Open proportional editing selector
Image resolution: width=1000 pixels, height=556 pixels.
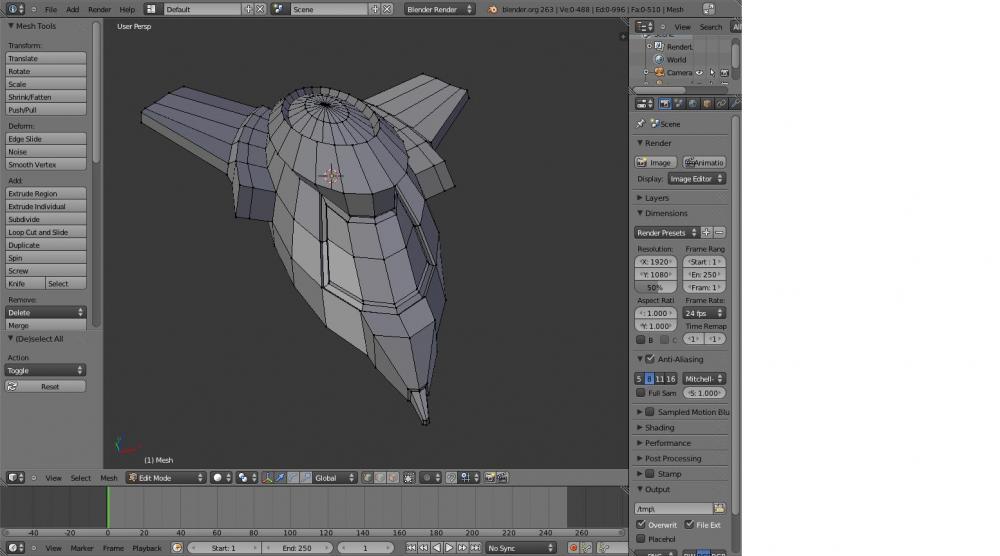431,478
